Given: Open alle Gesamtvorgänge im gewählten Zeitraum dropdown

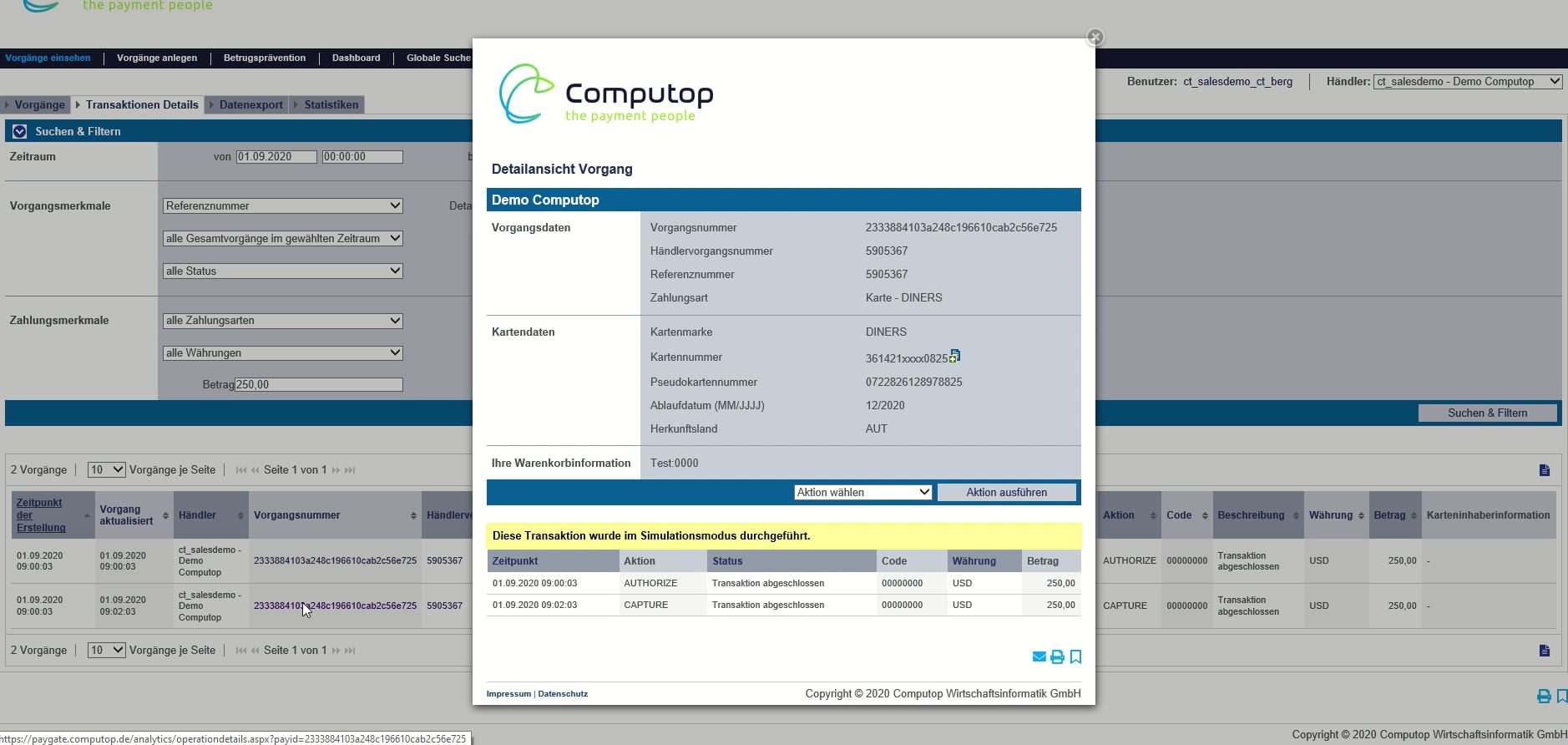Looking at the screenshot, I should (282, 238).
